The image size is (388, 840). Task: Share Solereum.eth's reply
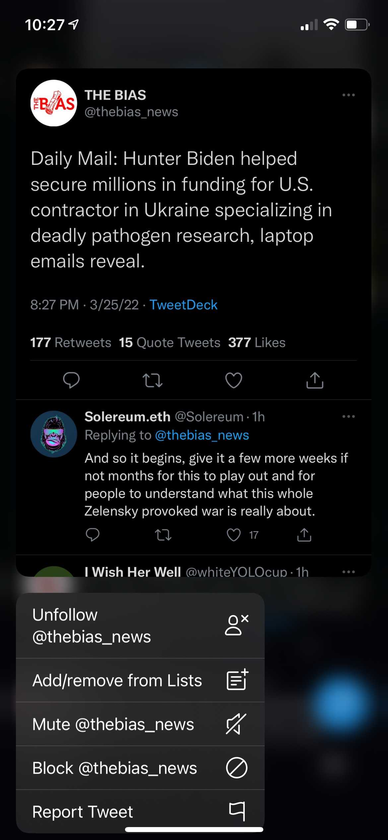point(304,535)
